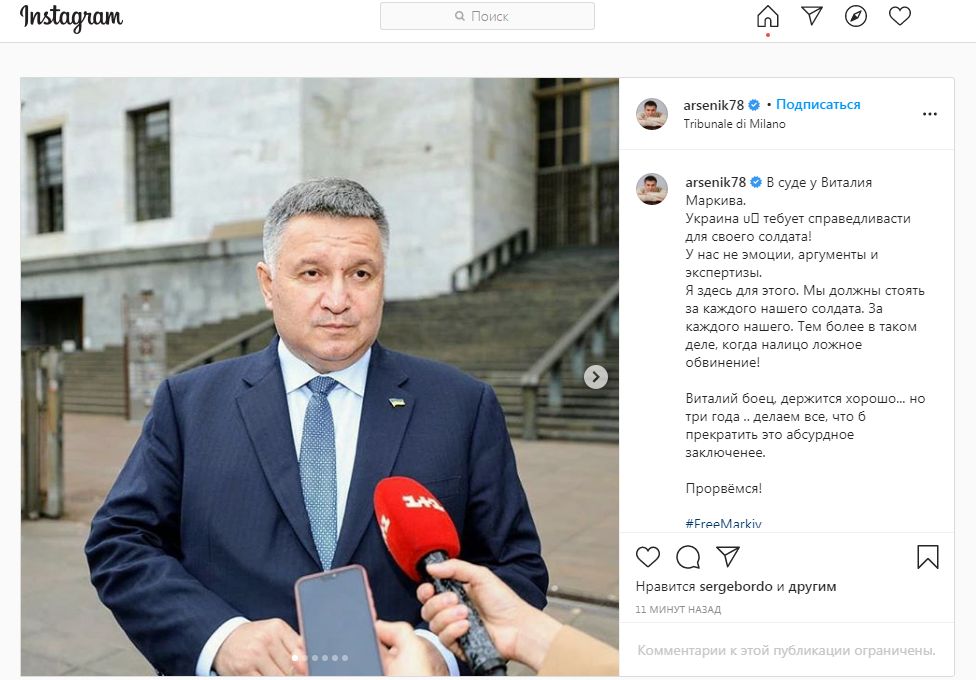Open arsenik78 username link in caption

coord(715,182)
